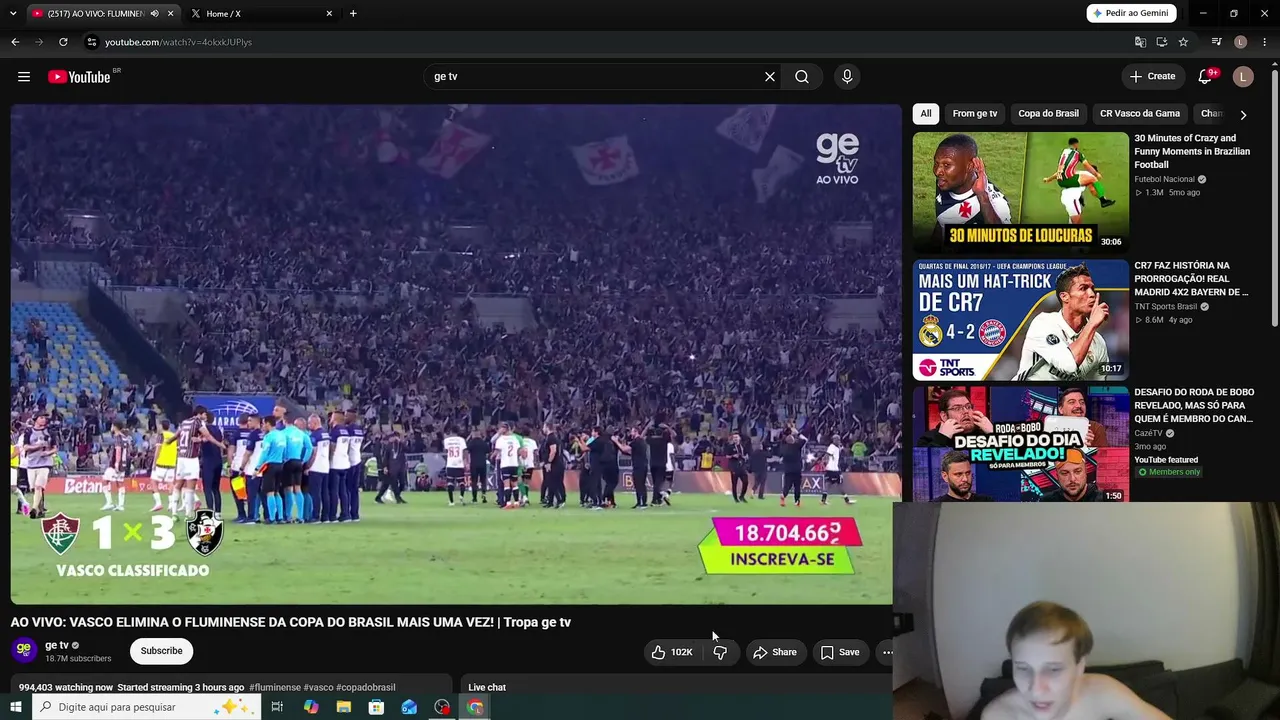Close the Home / X tab
Image resolution: width=1280 pixels, height=720 pixels.
[x=329, y=14]
